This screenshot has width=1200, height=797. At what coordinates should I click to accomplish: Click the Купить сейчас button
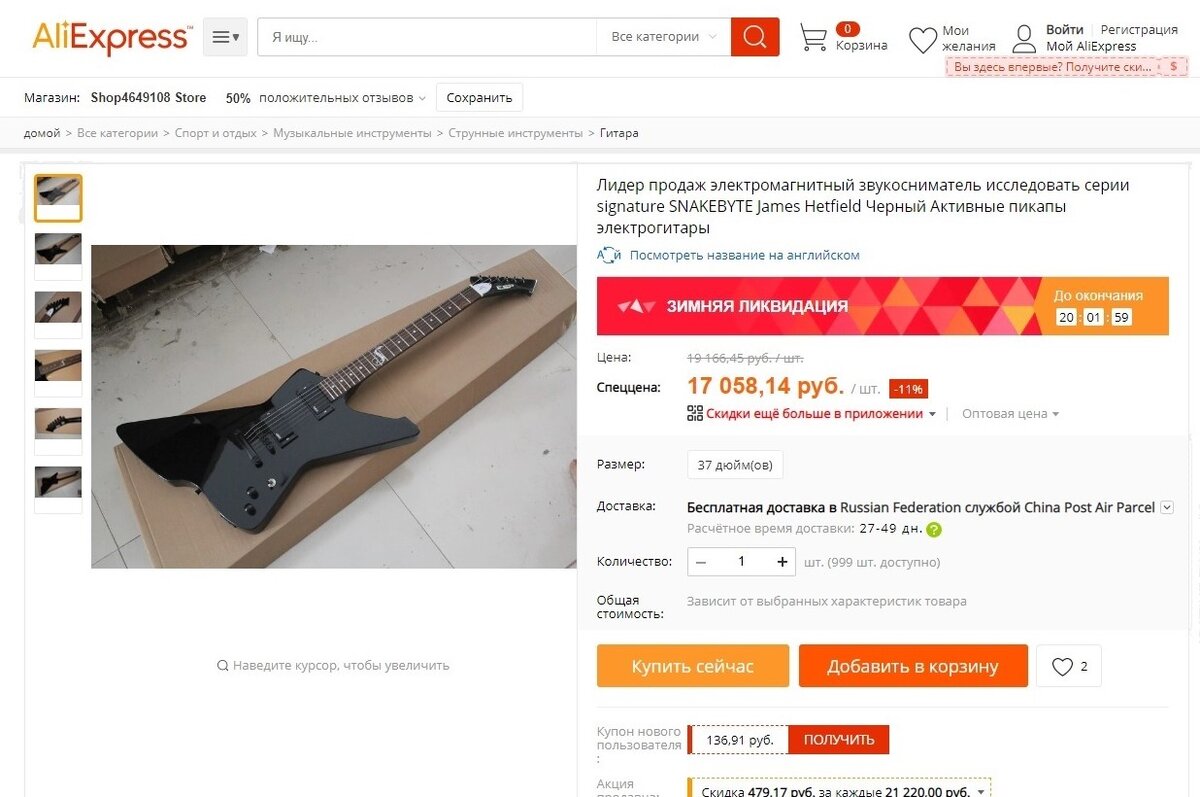pos(693,666)
